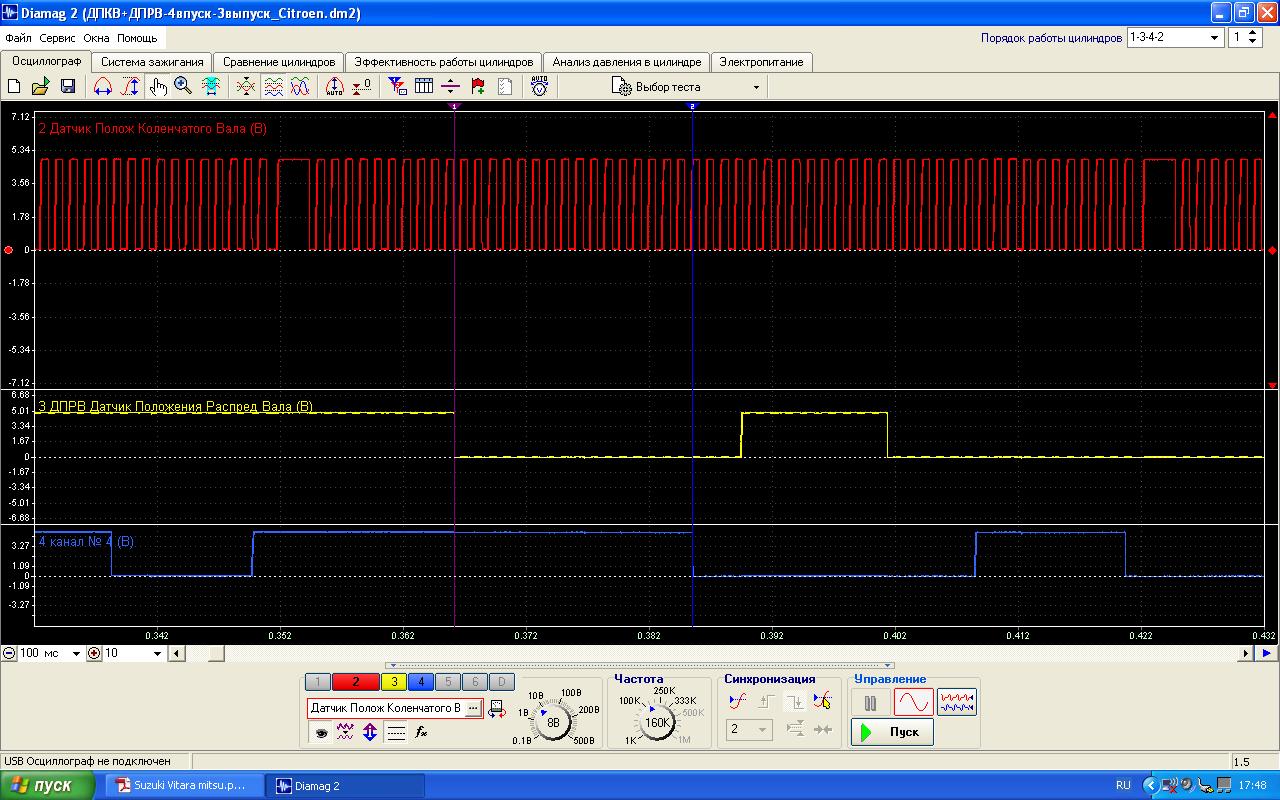Click the blue vertical position arrows icon
1280x800 pixels.
click(x=370, y=733)
